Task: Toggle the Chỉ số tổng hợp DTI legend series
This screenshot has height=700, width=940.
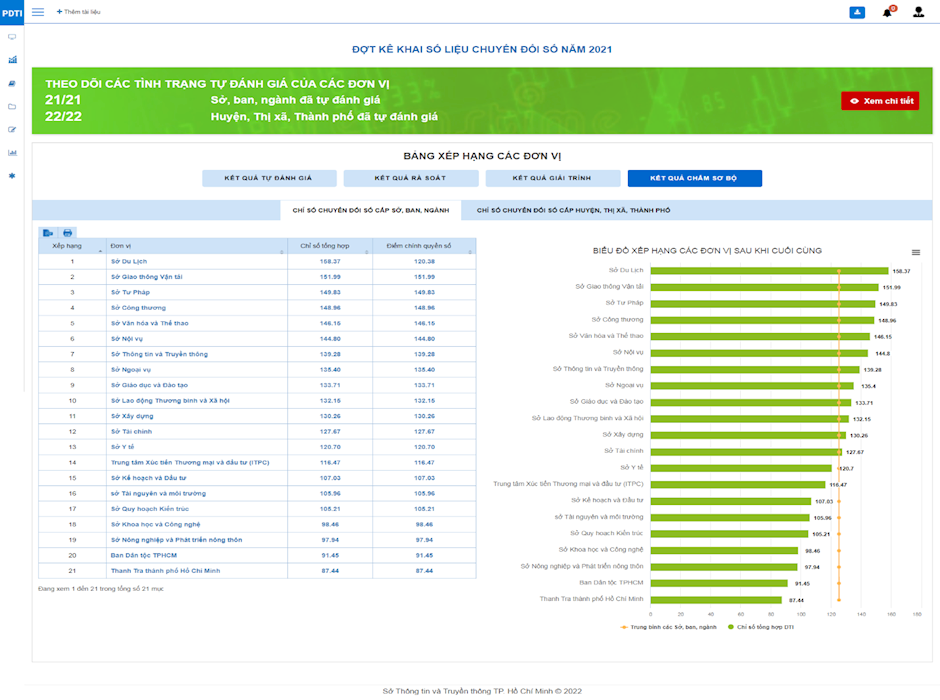Action: (761, 627)
